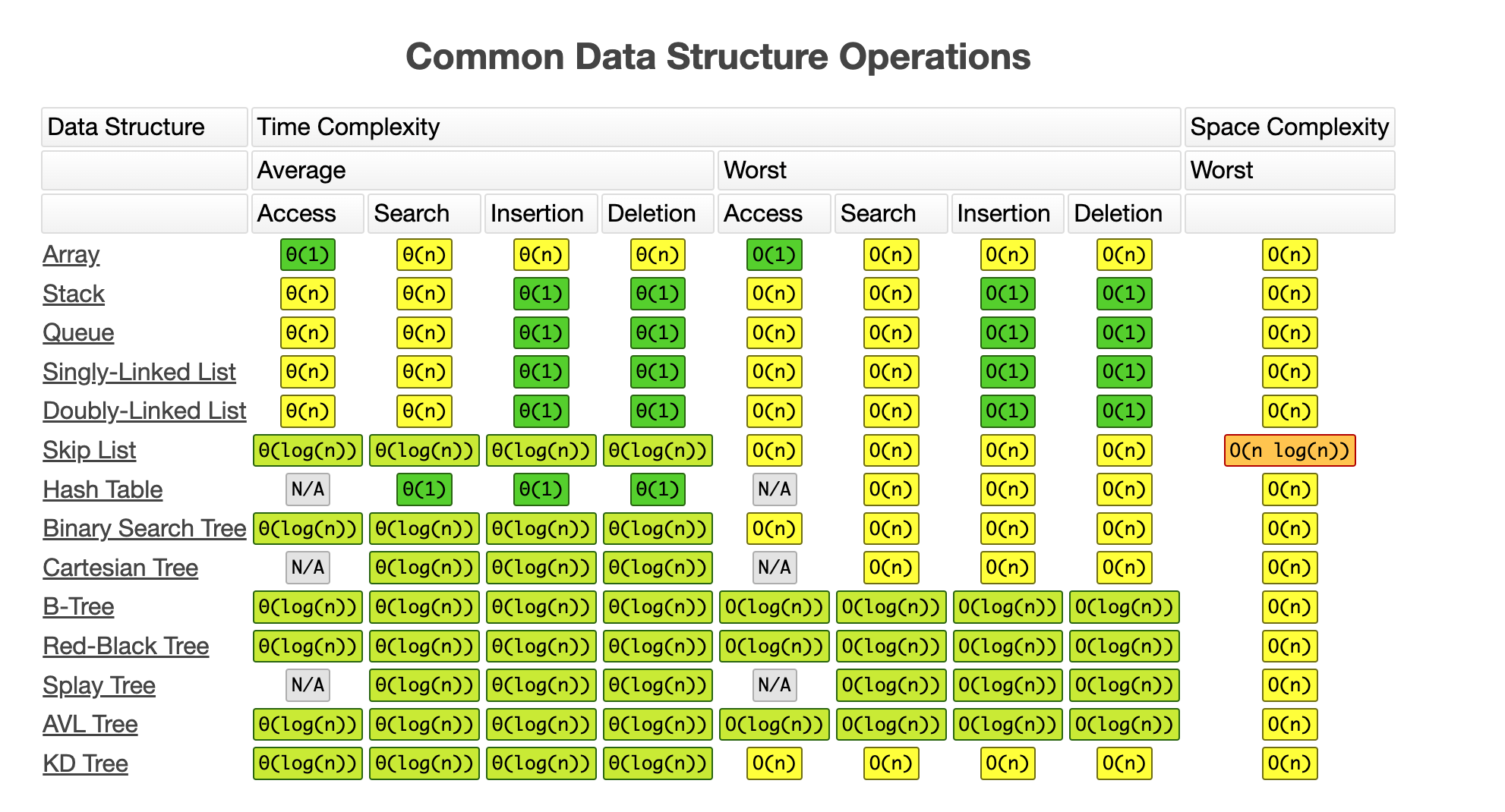Screen dimensions: 1505x812
Task: Follow the Binary Search Tree link
Action: [144, 528]
